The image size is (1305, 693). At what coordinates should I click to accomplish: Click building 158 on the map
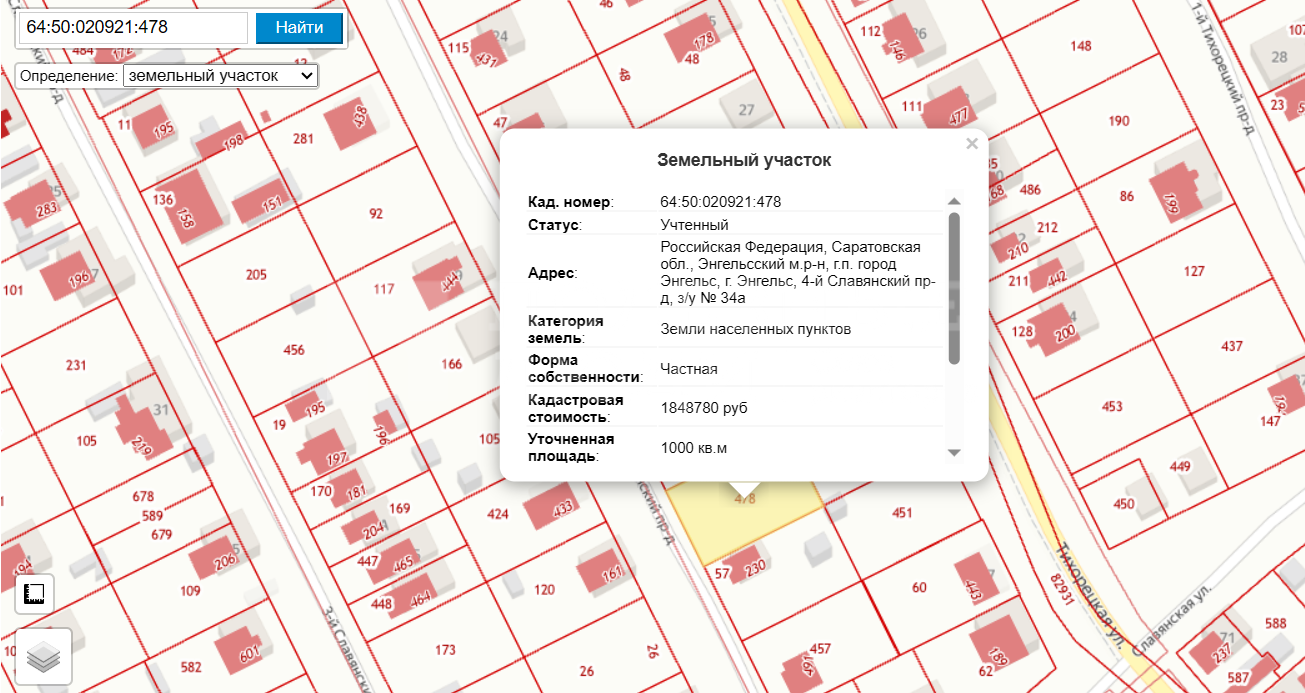(191, 205)
